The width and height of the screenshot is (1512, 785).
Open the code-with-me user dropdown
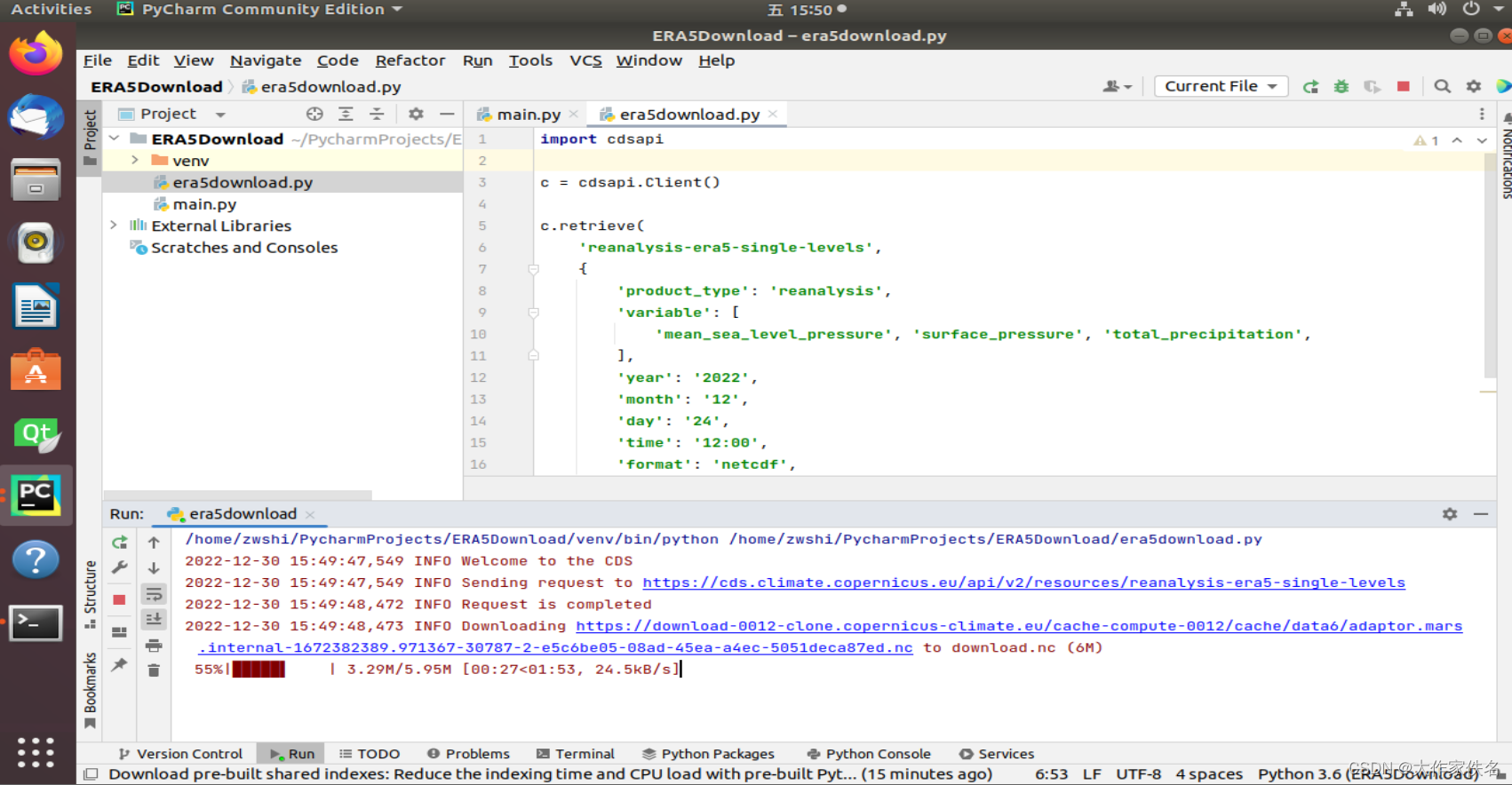point(1117,86)
